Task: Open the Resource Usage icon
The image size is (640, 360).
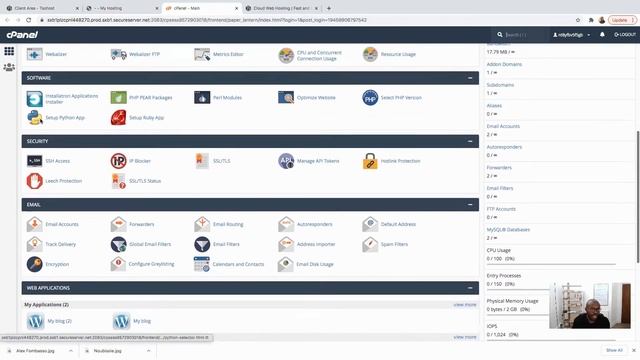Action: click(x=370, y=54)
